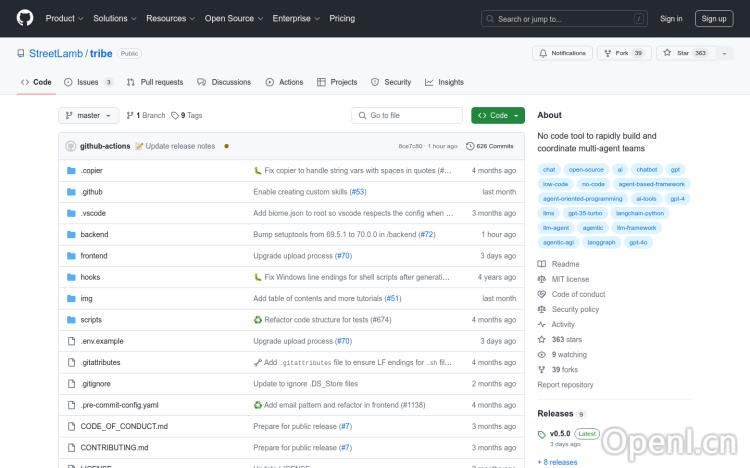Click the Go to file field
The height and width of the screenshot is (468, 750).
407,116
